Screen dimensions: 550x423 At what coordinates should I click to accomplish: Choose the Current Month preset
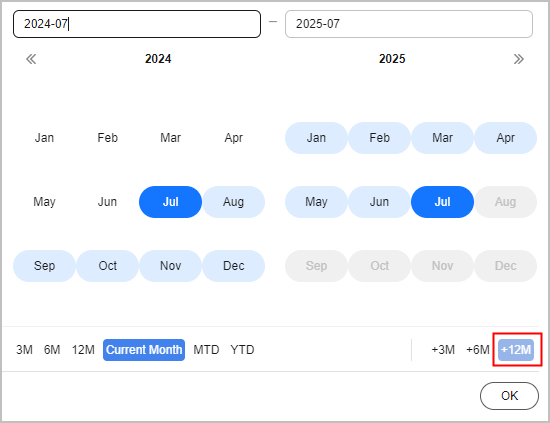pyautogui.click(x=144, y=350)
